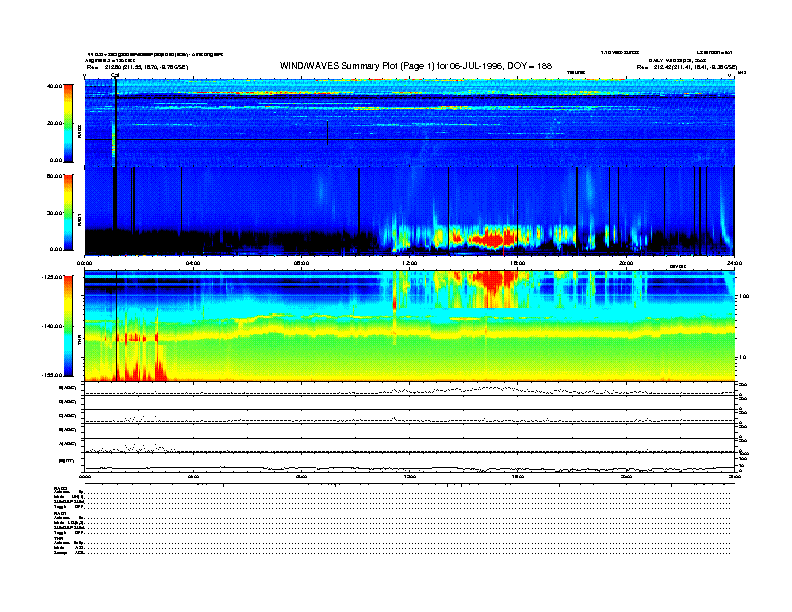Viewport: 792px width, 612px height.
Task: Select the 'Cal' marker above the RAD2 spectrogram
Action: pos(115,75)
